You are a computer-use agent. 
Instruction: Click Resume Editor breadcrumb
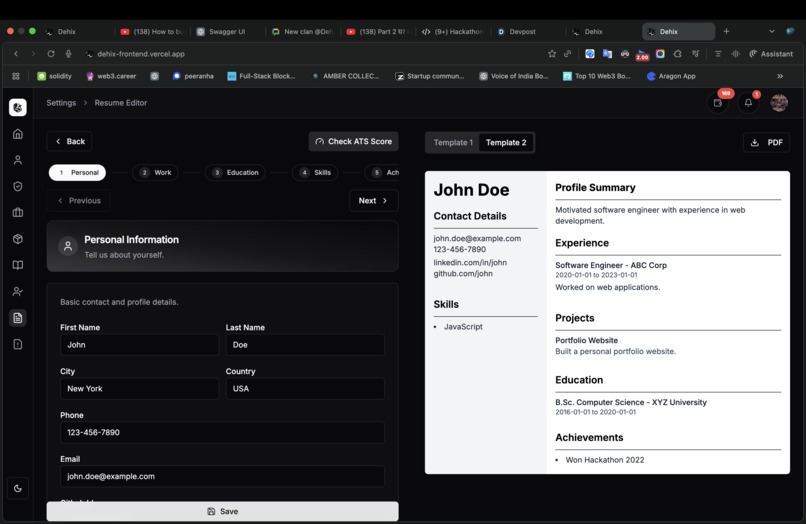click(x=121, y=103)
